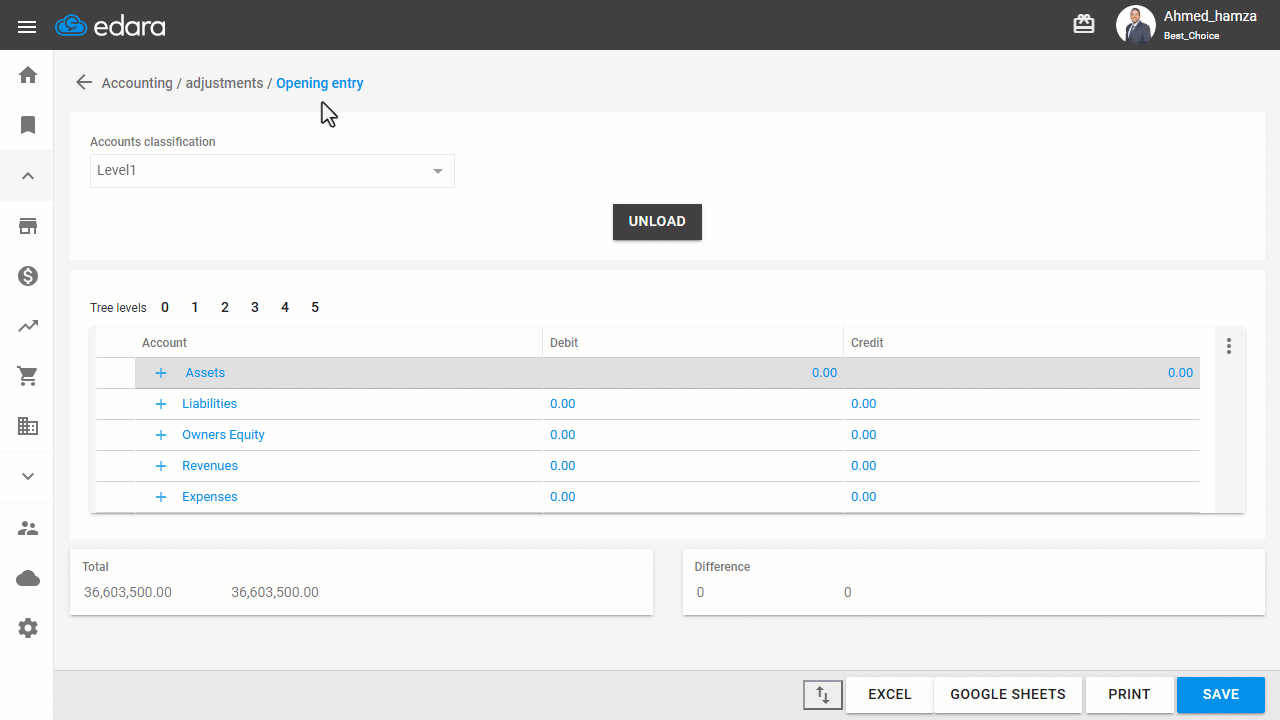Collapse sidebar section with up chevron
The height and width of the screenshot is (720, 1280).
28,176
